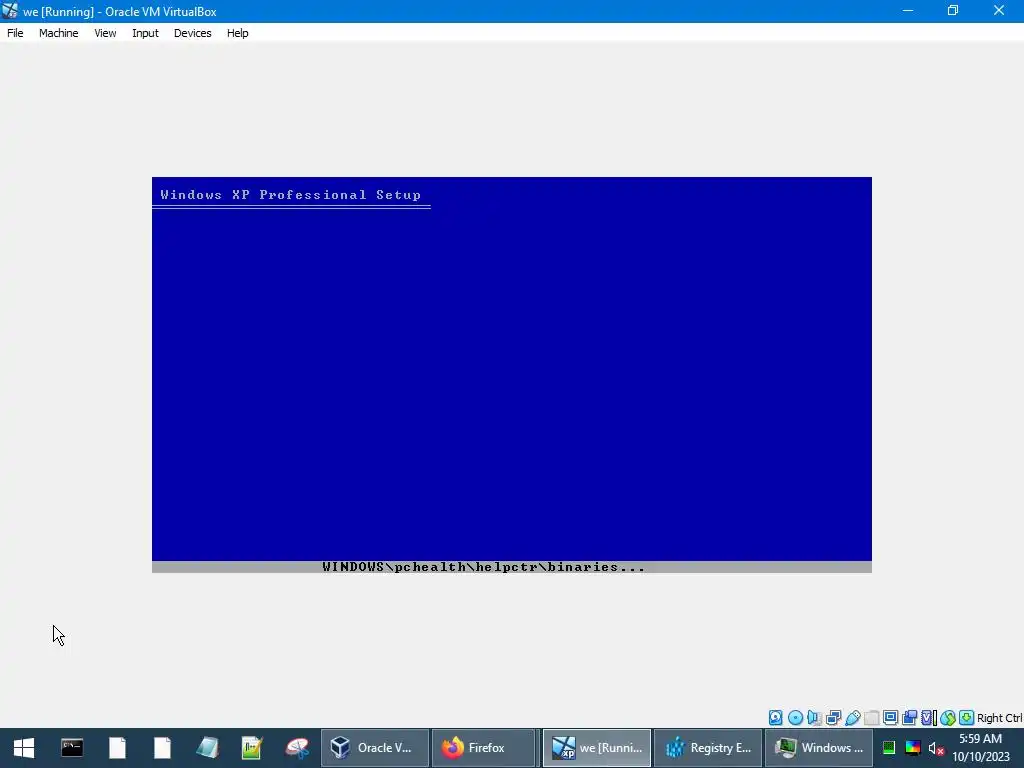The width and height of the screenshot is (1024, 768).
Task: Open the Snipping Tool taskbar icon
Action: pyautogui.click(x=297, y=748)
